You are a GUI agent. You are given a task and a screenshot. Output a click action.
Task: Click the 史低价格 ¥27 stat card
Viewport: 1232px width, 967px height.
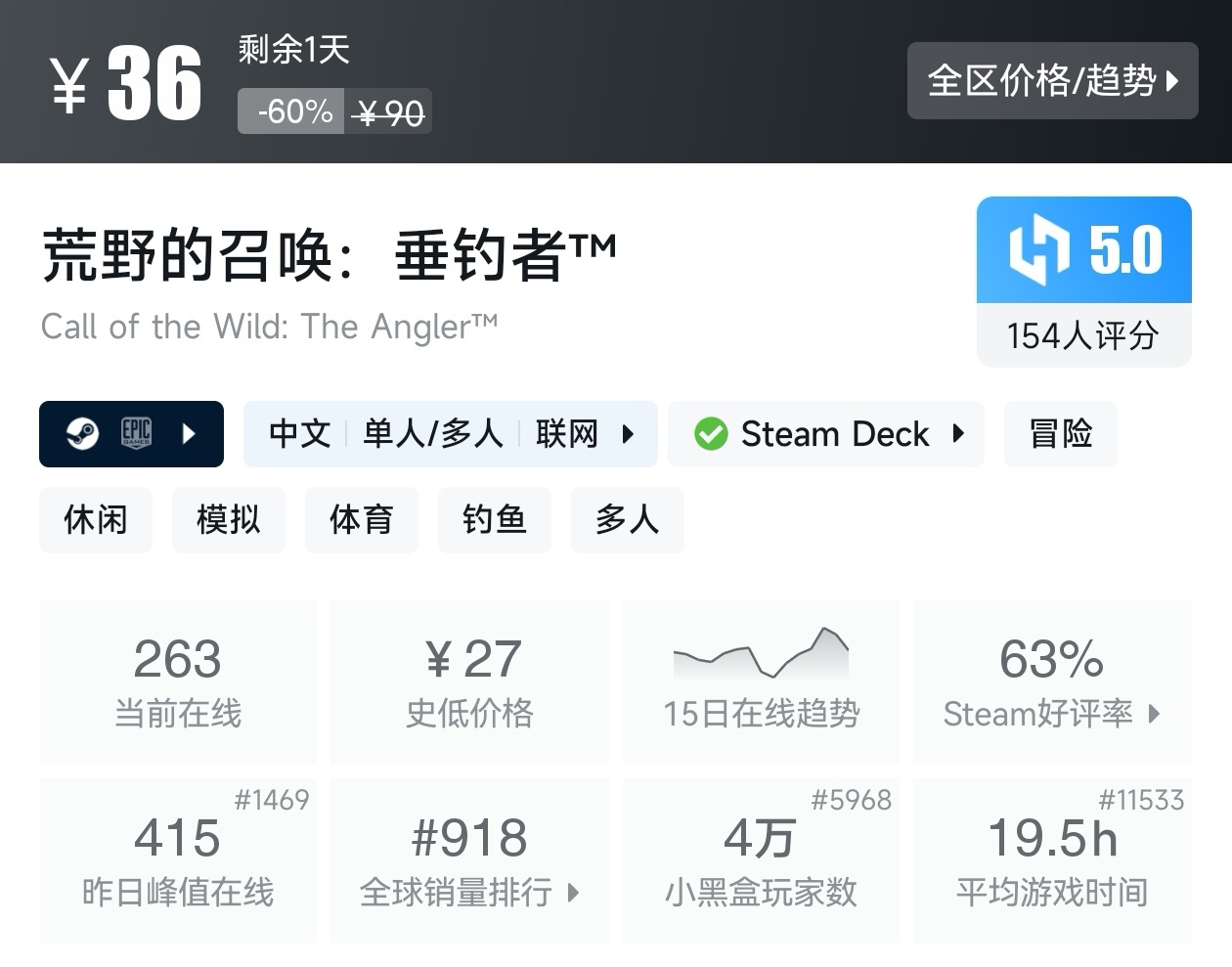tap(469, 681)
